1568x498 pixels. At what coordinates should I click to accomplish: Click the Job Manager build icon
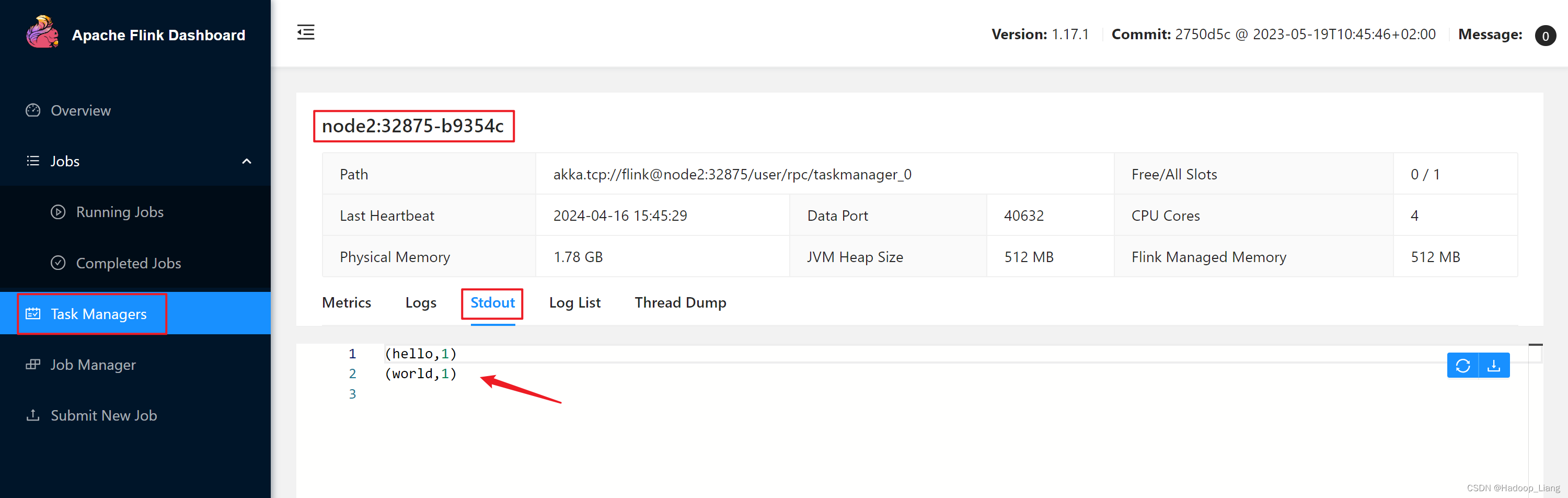click(33, 365)
